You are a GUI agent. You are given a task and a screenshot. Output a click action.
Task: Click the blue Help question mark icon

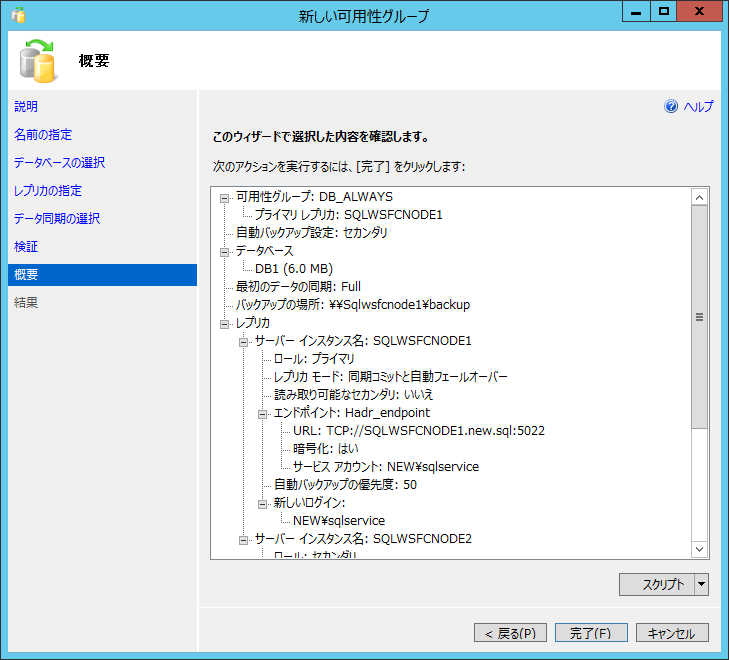click(x=671, y=107)
